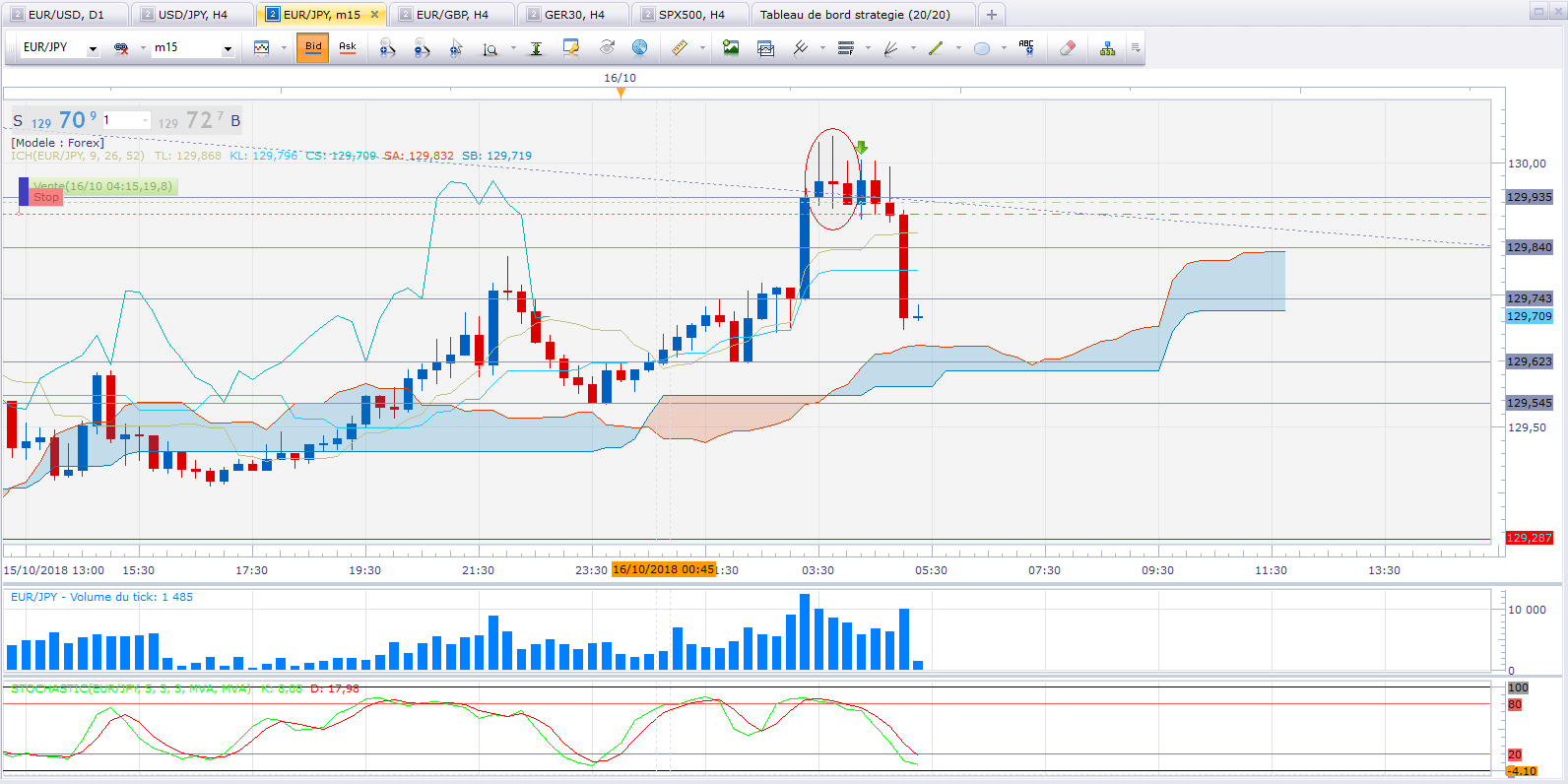Click the 129,935 price axis label
This screenshot has width=1568, height=784.
pyautogui.click(x=1530, y=197)
